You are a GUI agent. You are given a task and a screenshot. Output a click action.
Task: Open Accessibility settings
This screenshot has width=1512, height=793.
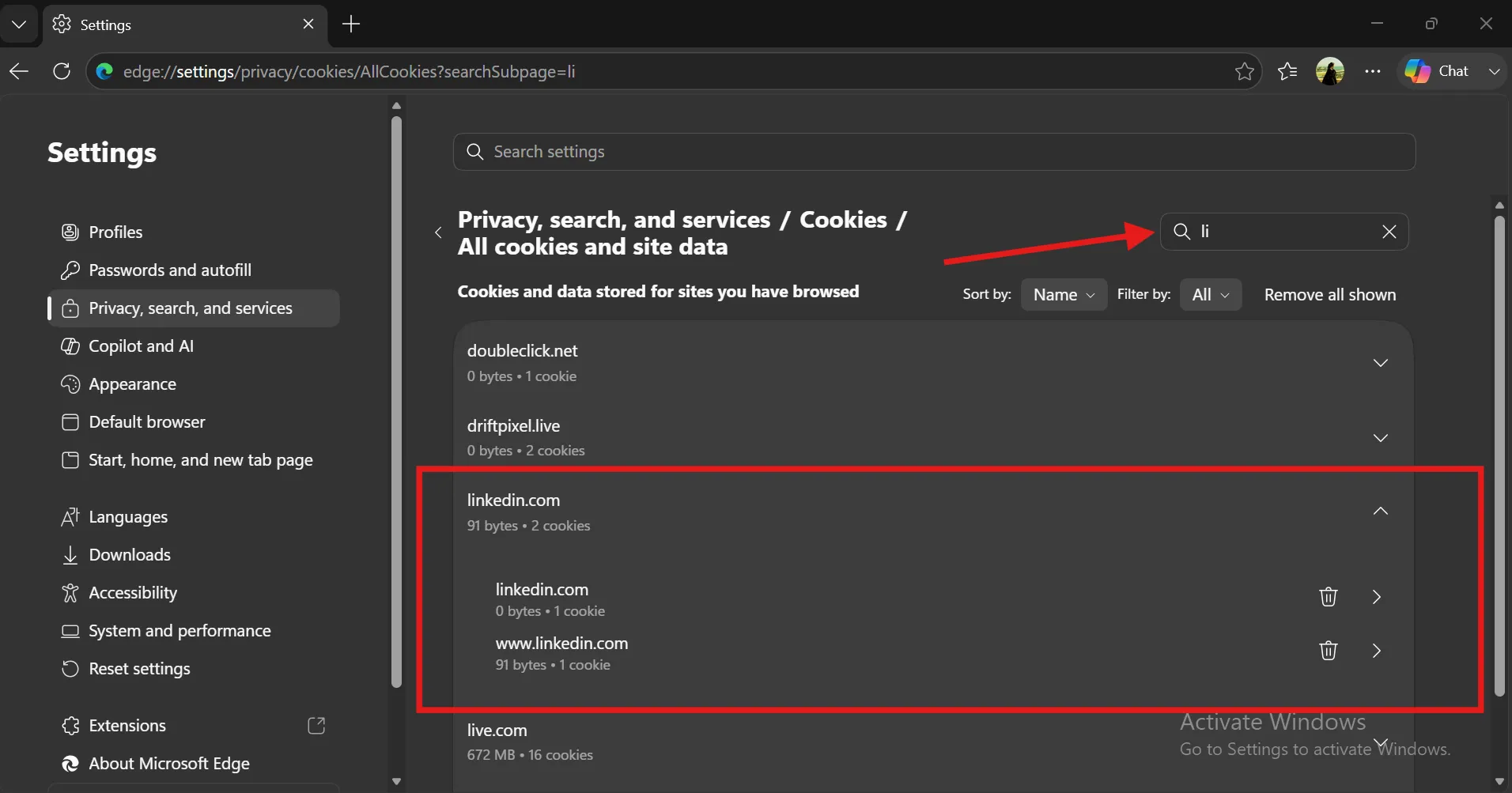pyautogui.click(x=194, y=593)
